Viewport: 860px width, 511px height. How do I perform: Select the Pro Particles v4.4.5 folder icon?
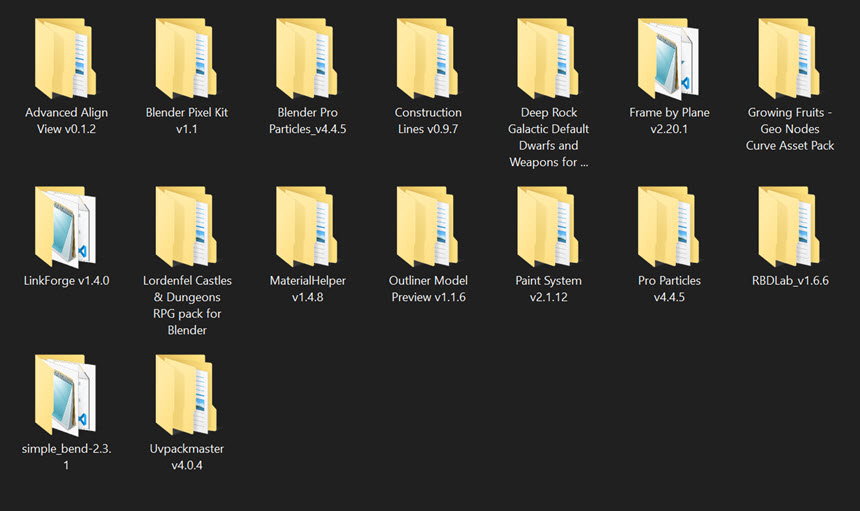pyautogui.click(x=669, y=226)
